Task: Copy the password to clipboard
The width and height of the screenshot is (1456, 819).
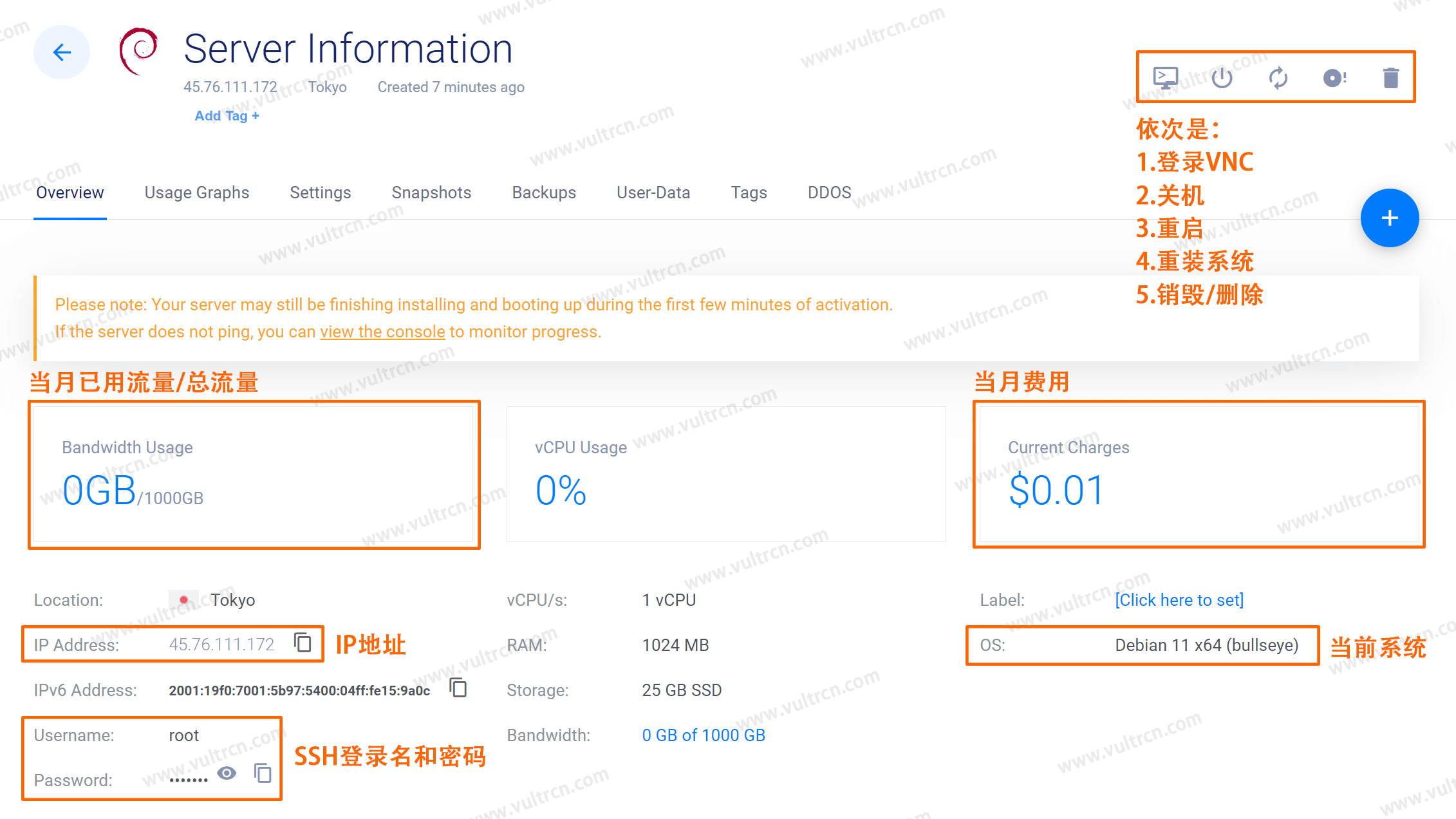Action: point(263,773)
